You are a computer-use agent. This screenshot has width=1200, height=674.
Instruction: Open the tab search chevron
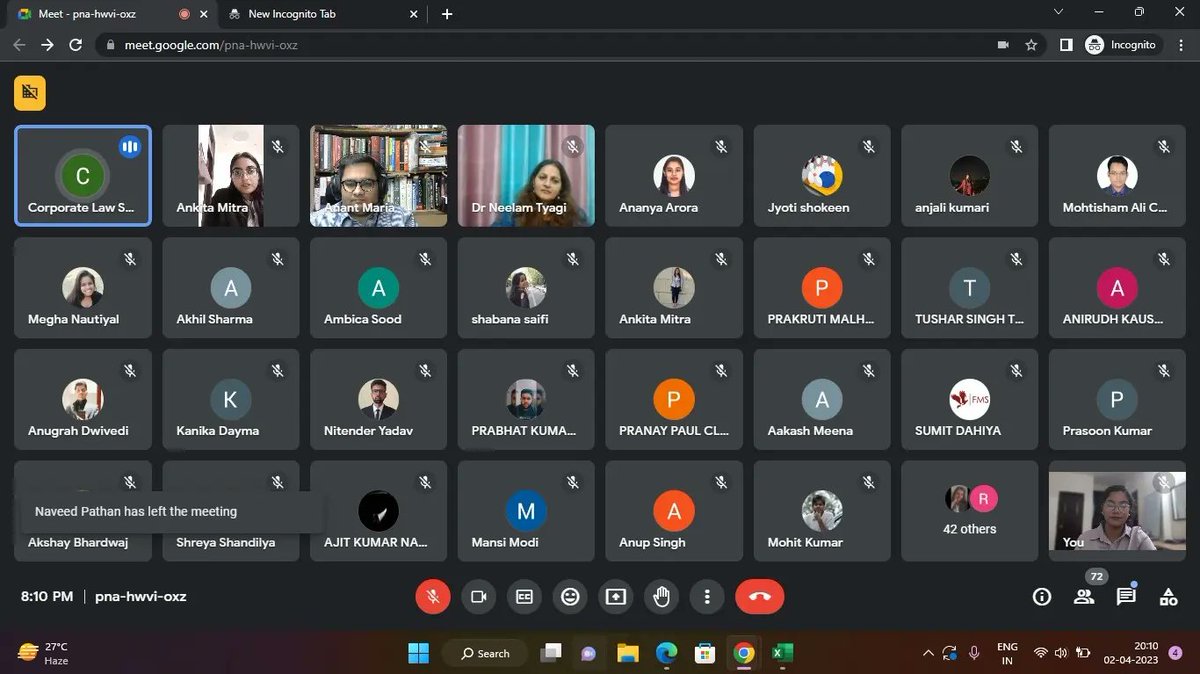pos(1059,12)
